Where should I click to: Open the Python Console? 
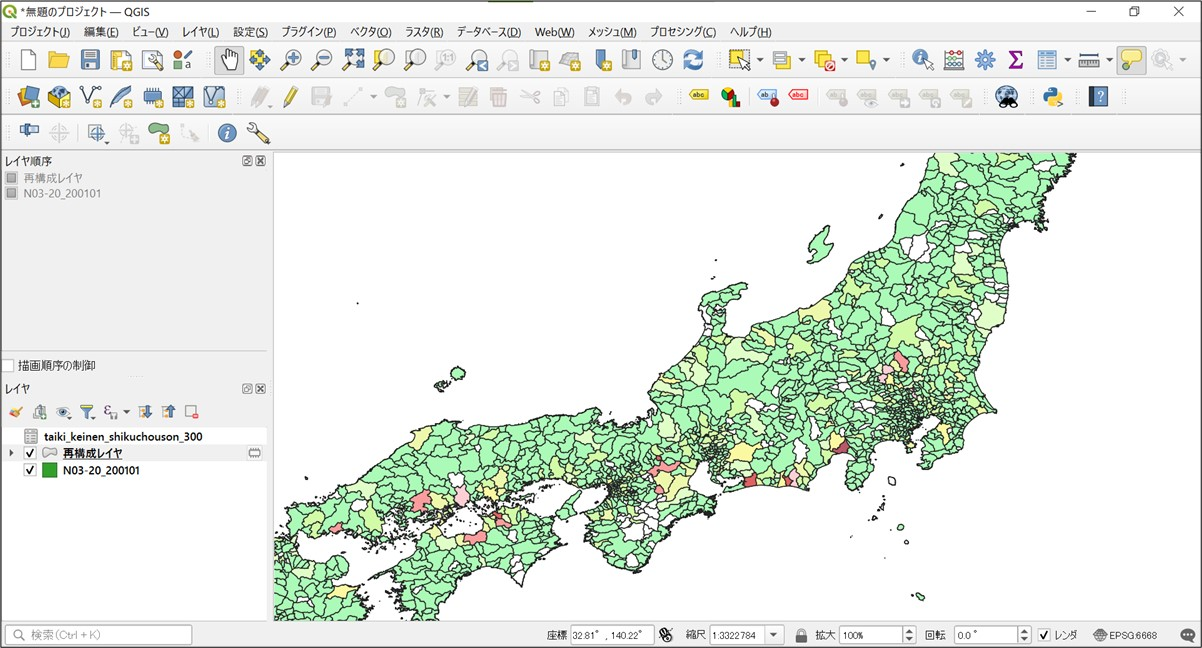pos(1052,97)
